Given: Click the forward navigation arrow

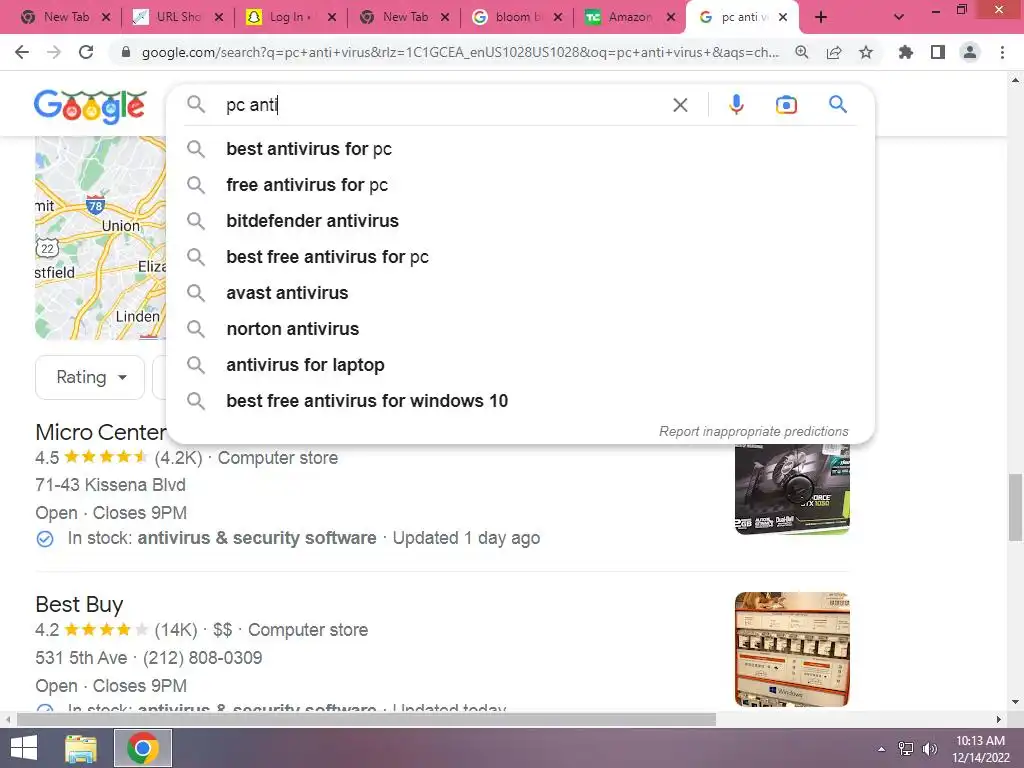Looking at the screenshot, I should click(54, 52).
